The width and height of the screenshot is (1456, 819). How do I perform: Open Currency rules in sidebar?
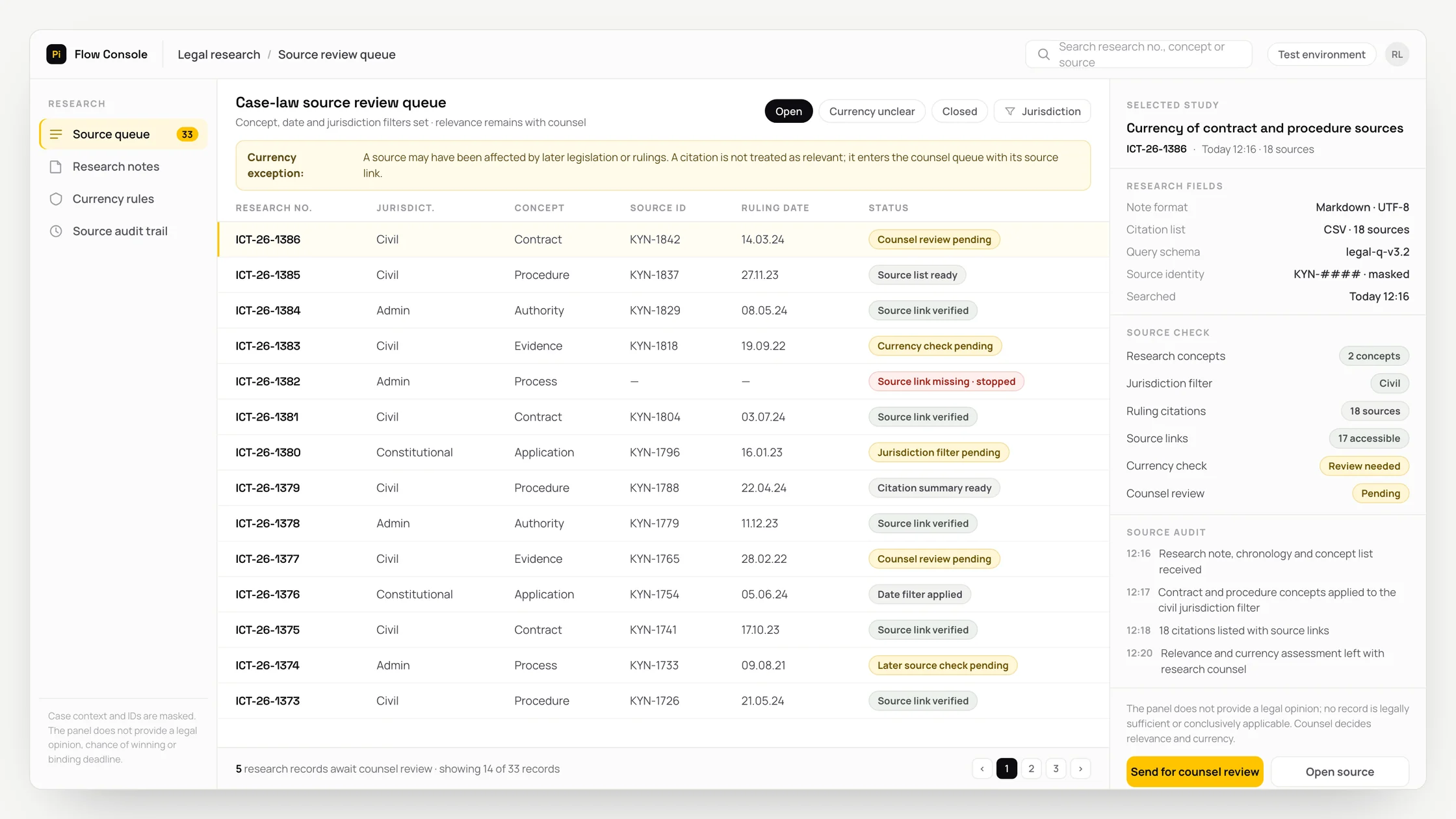pyautogui.click(x=123, y=199)
